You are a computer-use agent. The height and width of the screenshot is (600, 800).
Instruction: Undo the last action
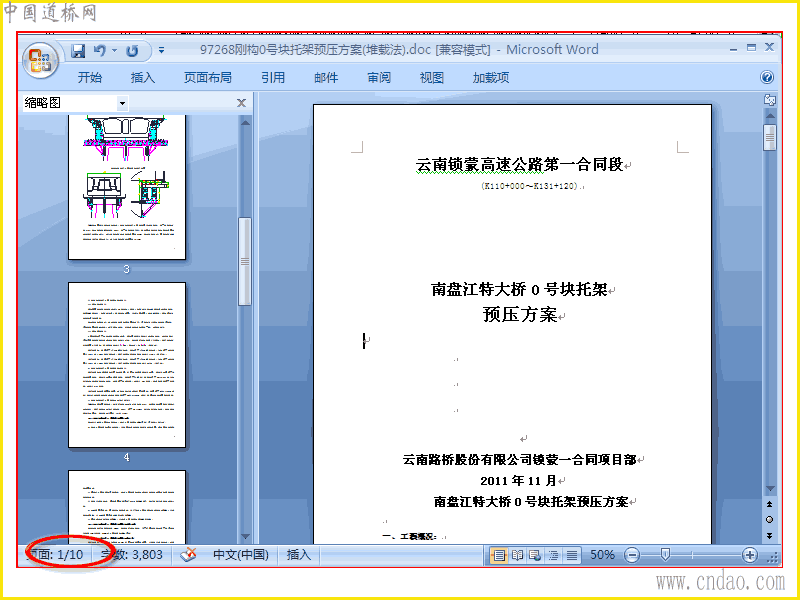100,51
